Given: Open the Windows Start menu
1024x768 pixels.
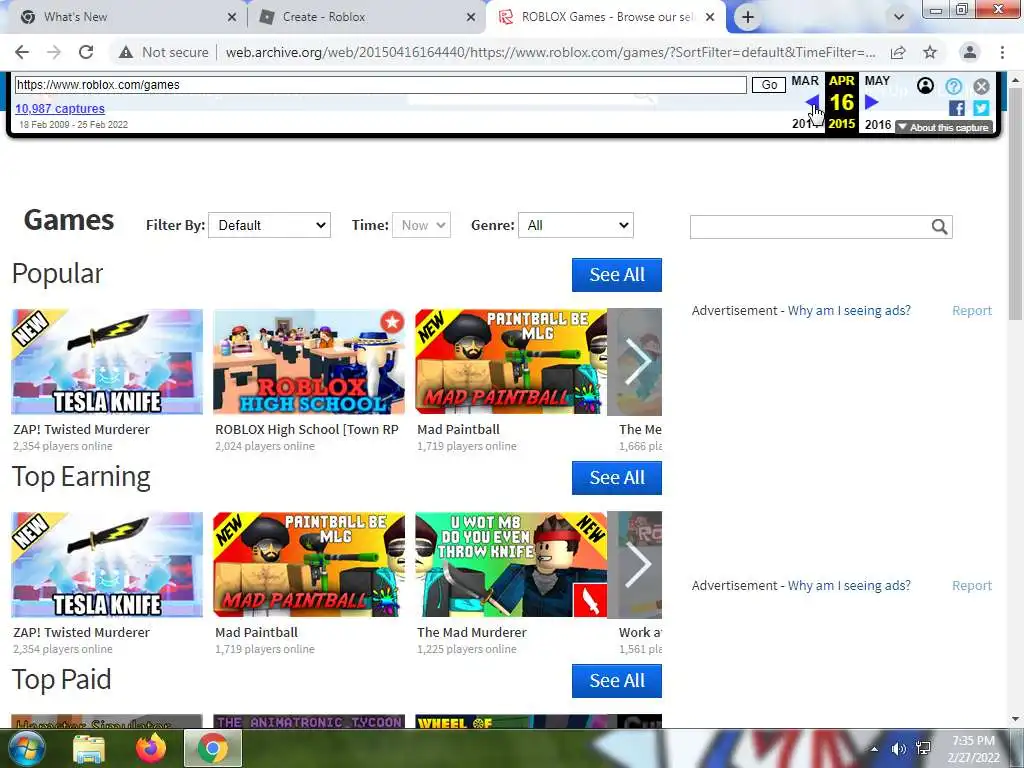Looking at the screenshot, I should (x=25, y=748).
